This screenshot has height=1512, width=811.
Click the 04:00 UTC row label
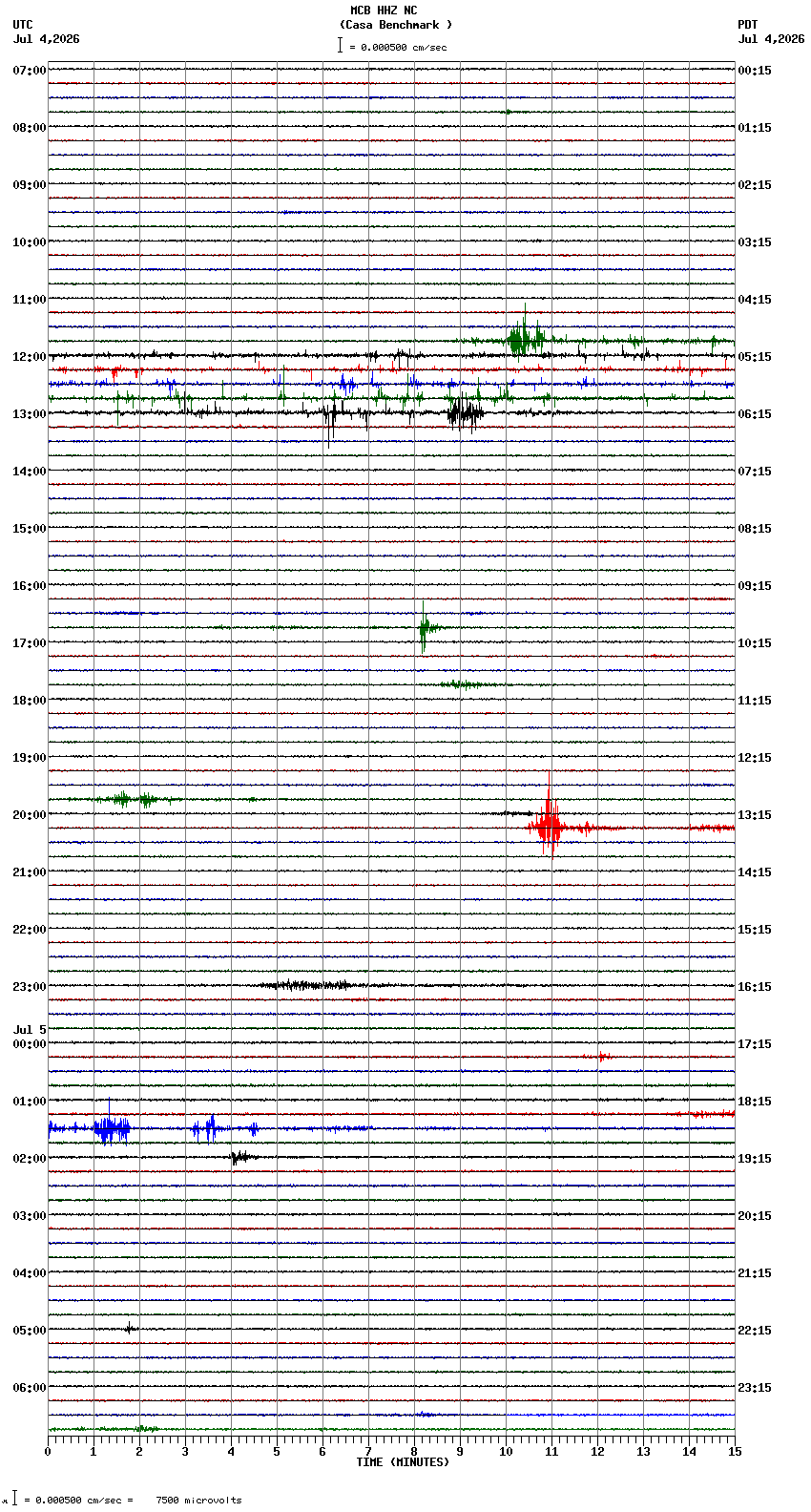tap(30, 1273)
